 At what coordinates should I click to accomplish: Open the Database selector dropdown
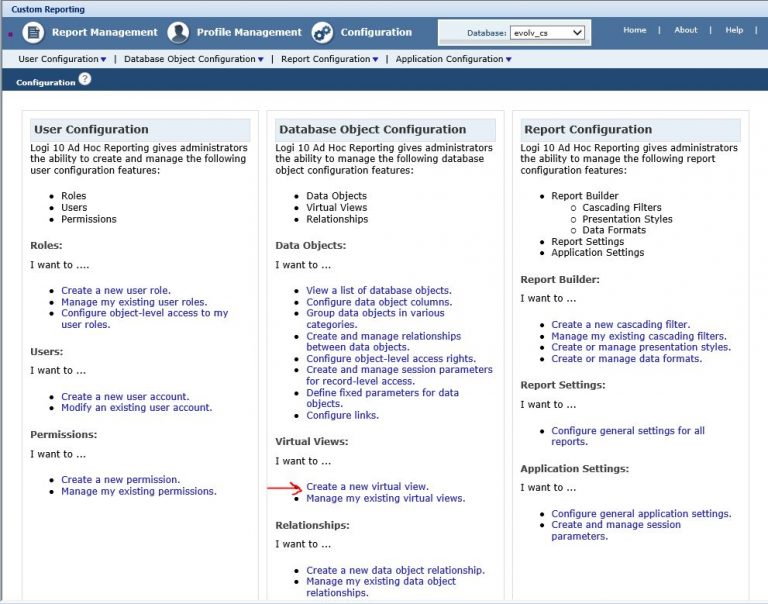click(x=547, y=33)
